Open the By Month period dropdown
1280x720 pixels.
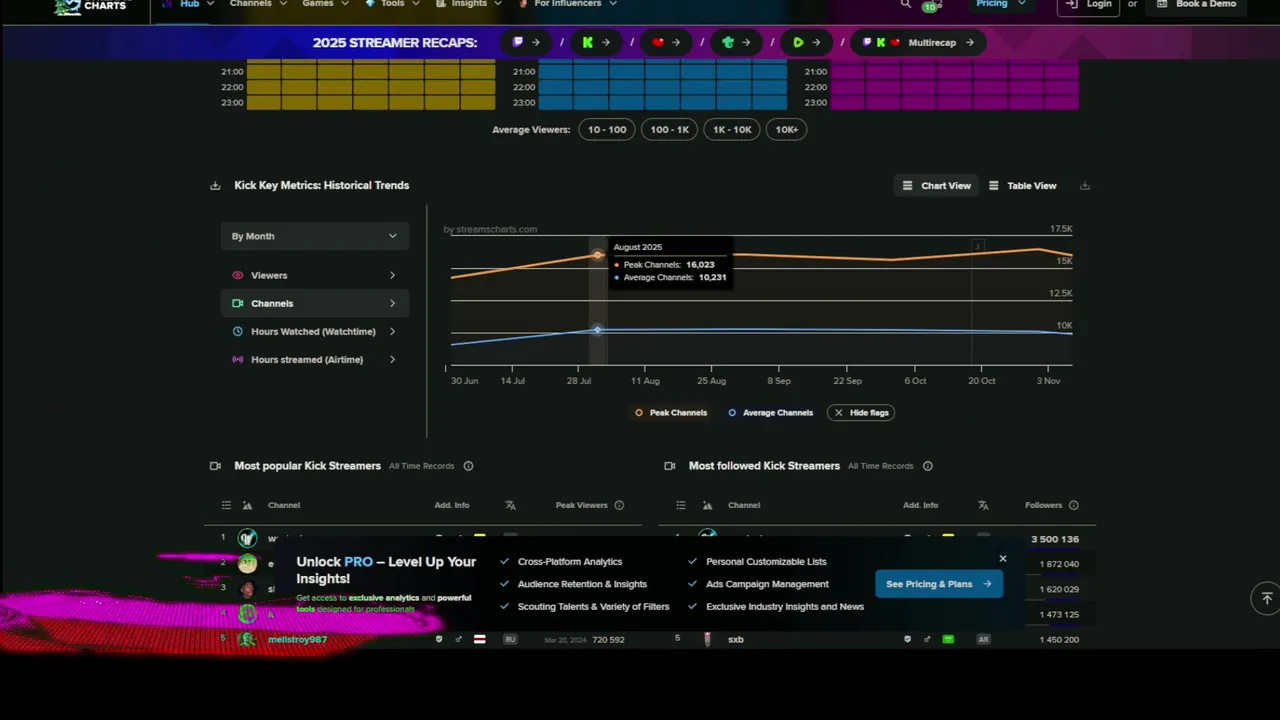(315, 236)
